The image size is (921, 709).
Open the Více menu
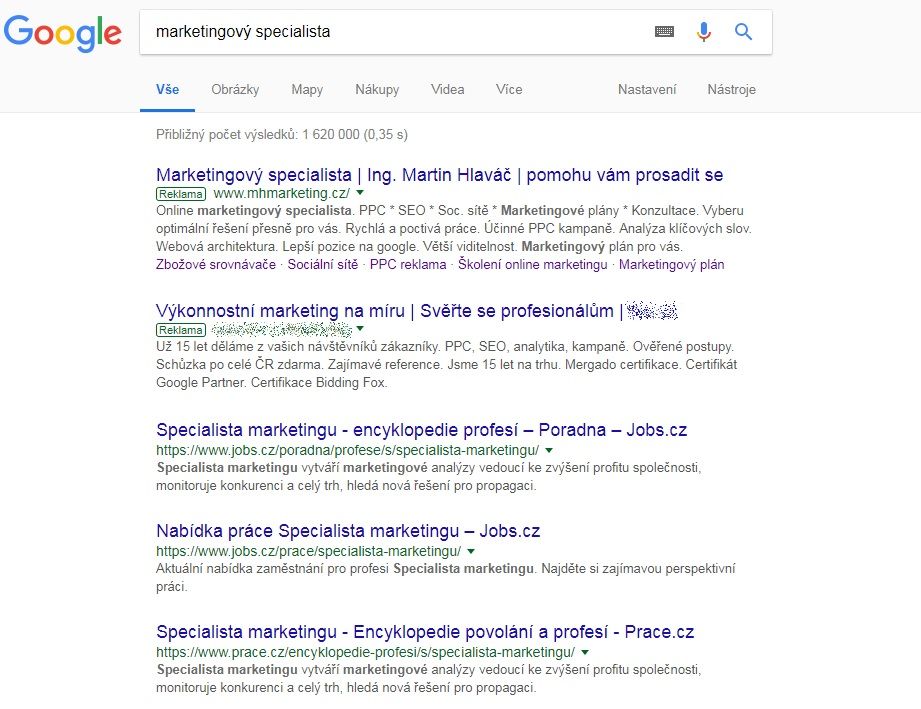pyautogui.click(x=509, y=89)
